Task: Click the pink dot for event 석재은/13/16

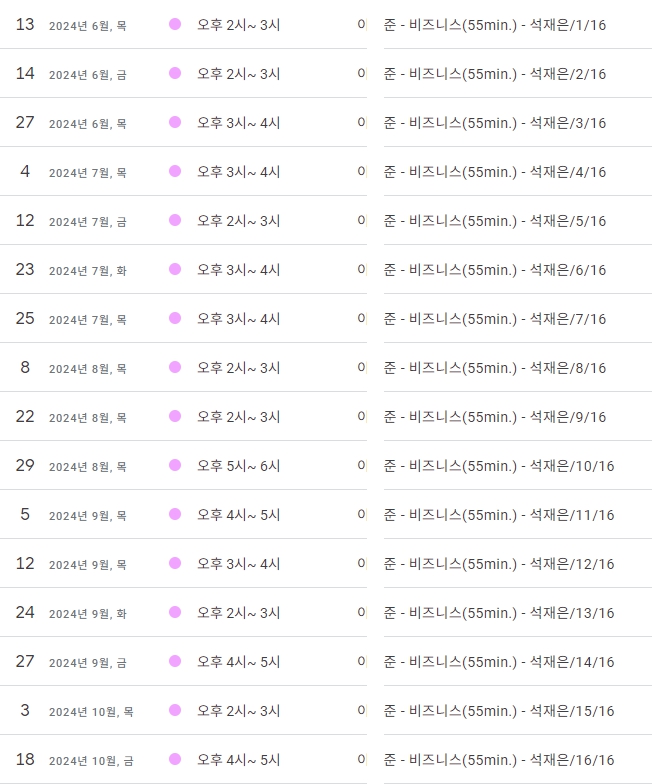Action: coord(175,612)
